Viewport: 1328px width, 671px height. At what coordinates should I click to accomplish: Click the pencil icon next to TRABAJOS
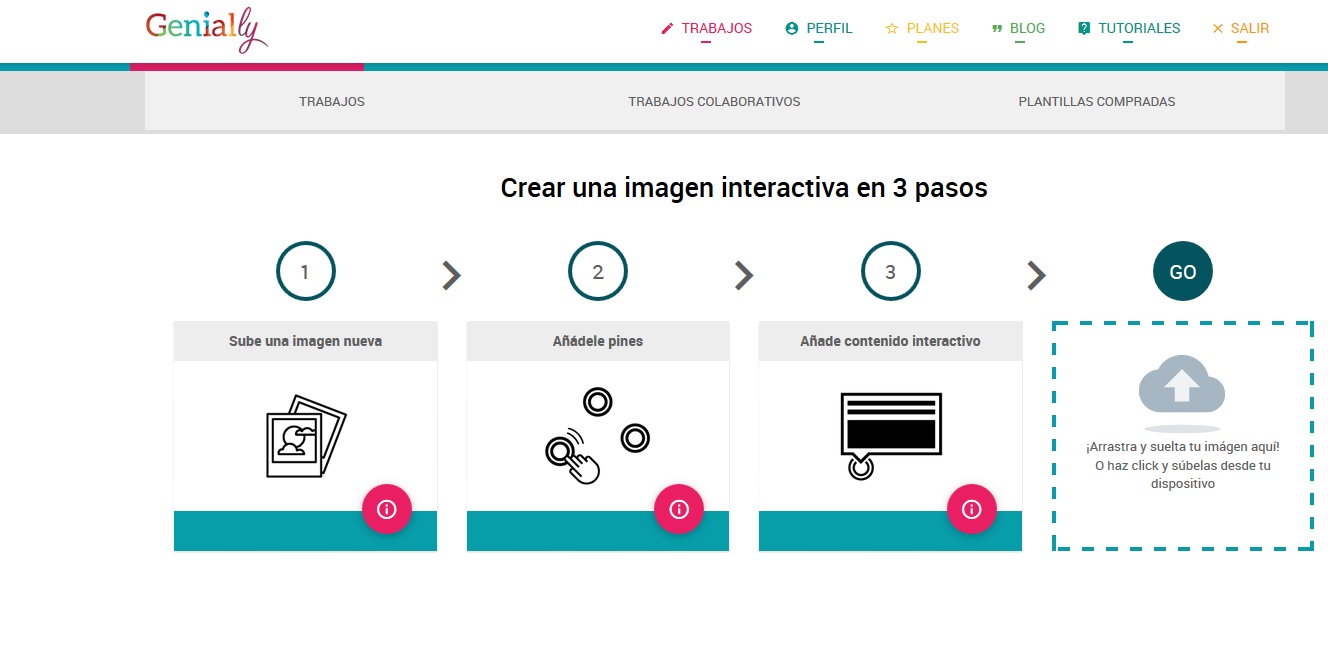pyautogui.click(x=666, y=28)
